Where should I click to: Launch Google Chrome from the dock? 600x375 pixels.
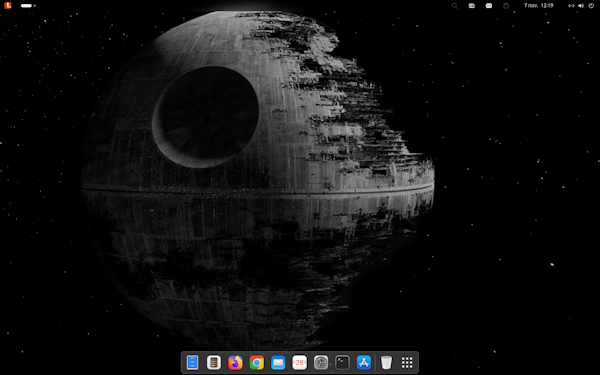pos(257,362)
